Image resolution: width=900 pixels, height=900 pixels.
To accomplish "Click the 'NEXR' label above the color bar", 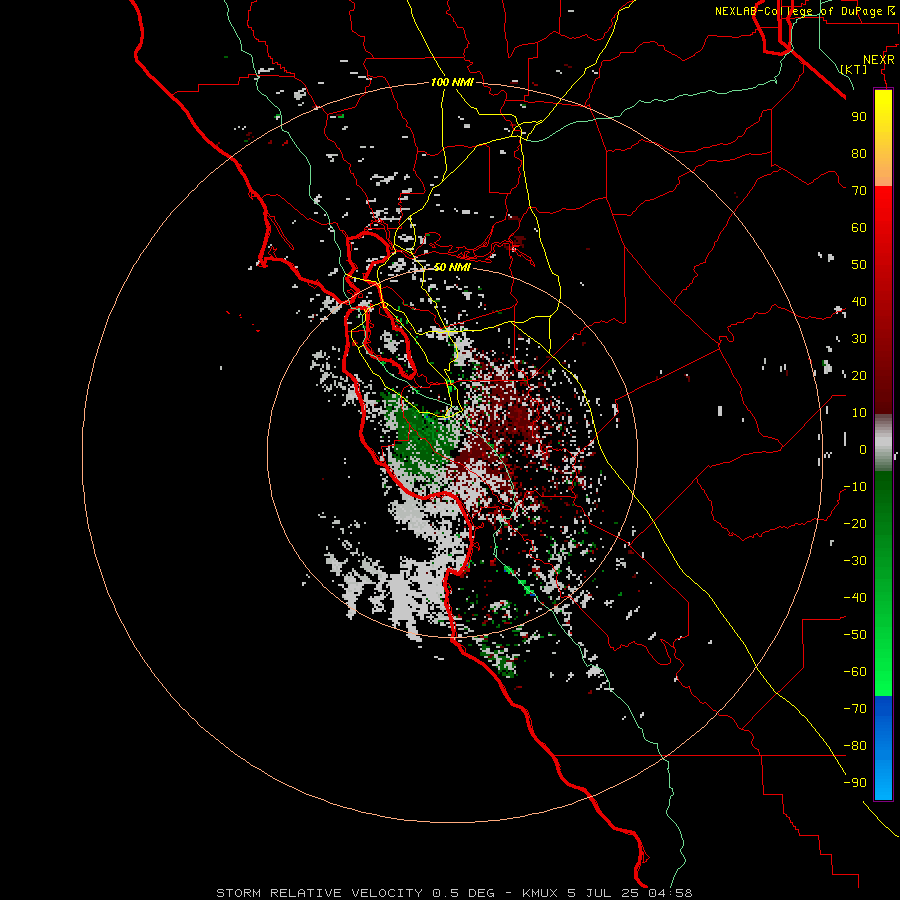I will 879,60.
